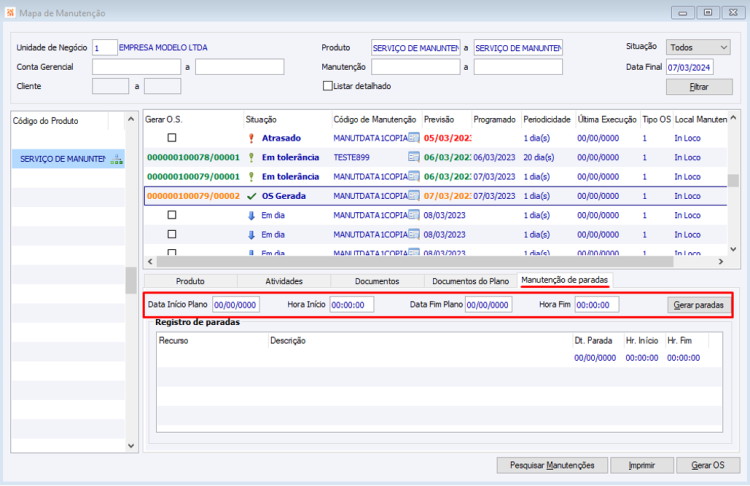This screenshot has height=486, width=750.
Task: Open the Situação dropdown showing Todos
Action: (699, 47)
